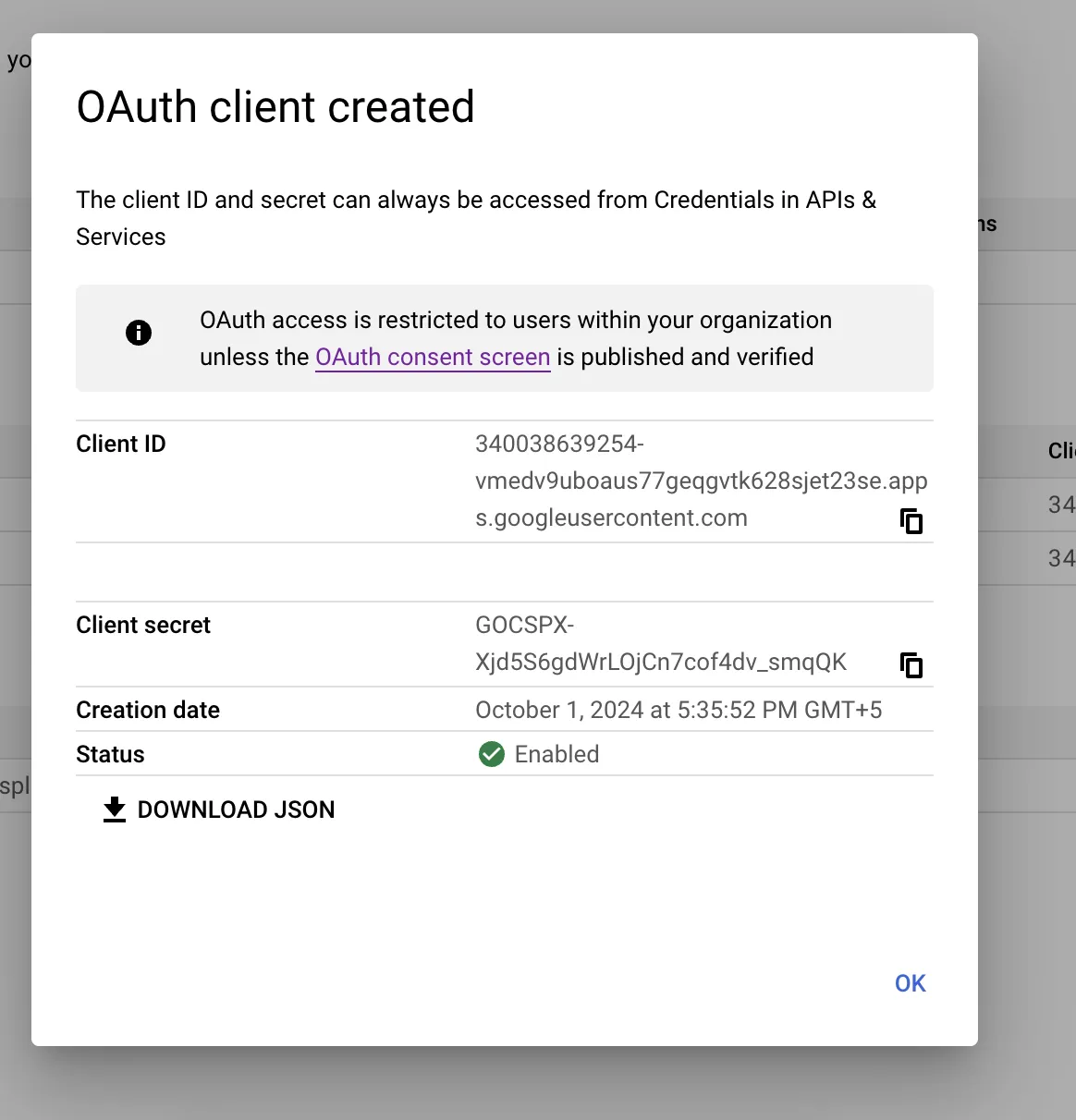Click the green Enabled checkmark icon

[x=492, y=754]
